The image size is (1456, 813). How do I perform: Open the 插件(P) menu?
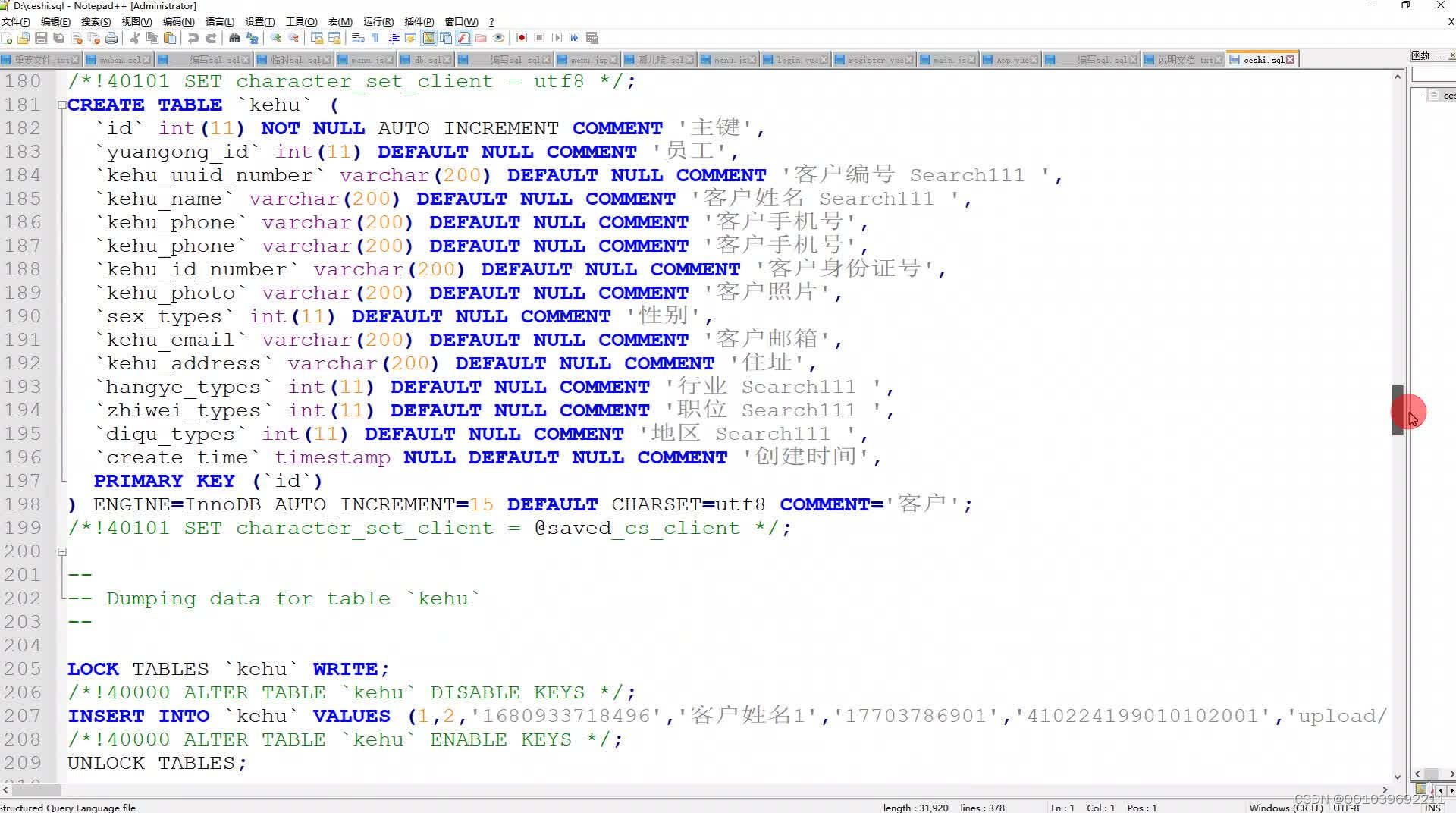click(x=419, y=22)
